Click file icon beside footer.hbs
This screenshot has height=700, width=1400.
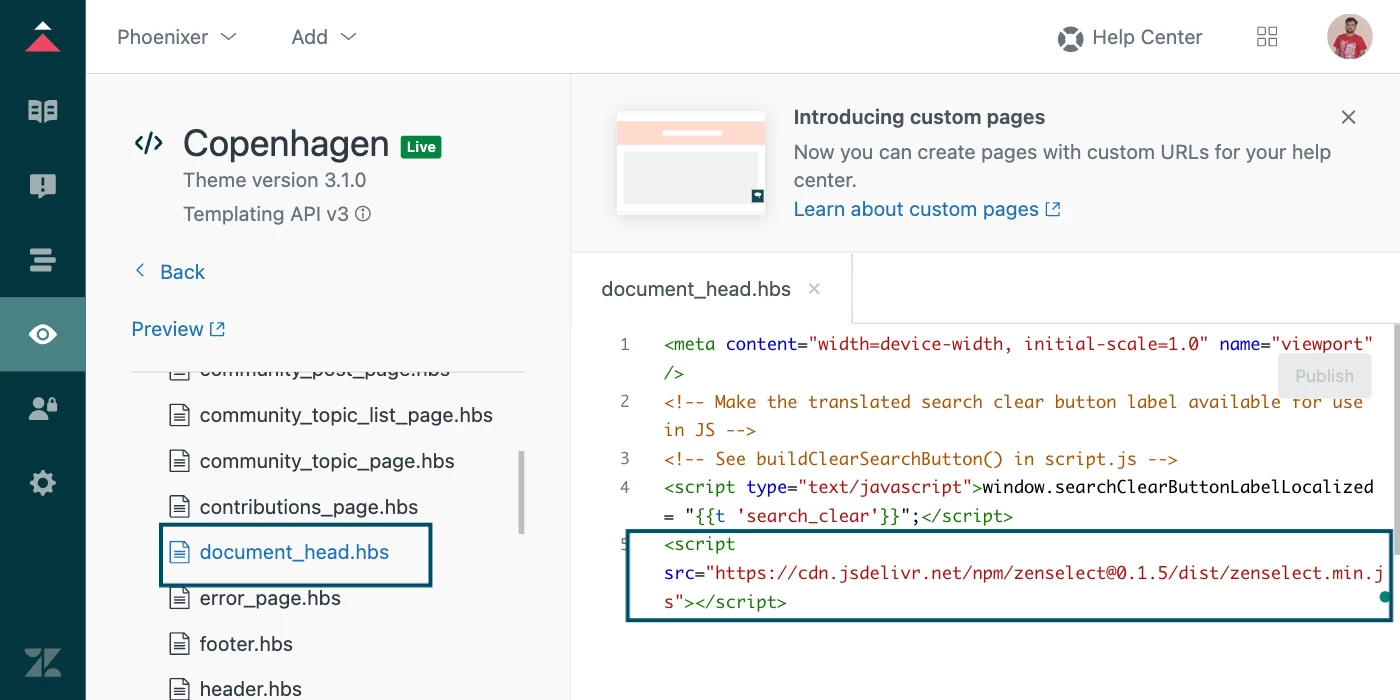(x=179, y=644)
